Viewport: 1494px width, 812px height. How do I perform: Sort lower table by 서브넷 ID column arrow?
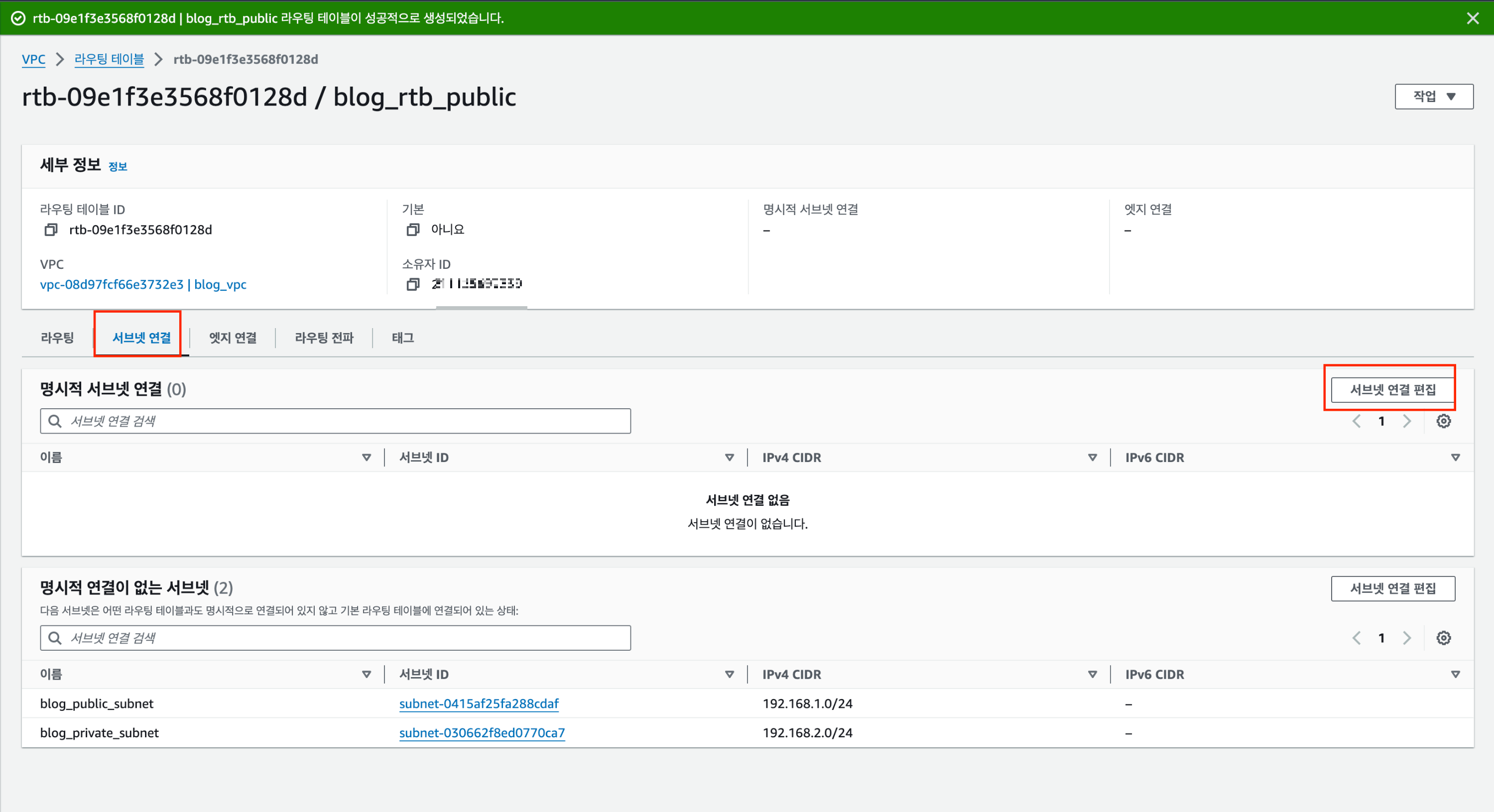pos(729,675)
